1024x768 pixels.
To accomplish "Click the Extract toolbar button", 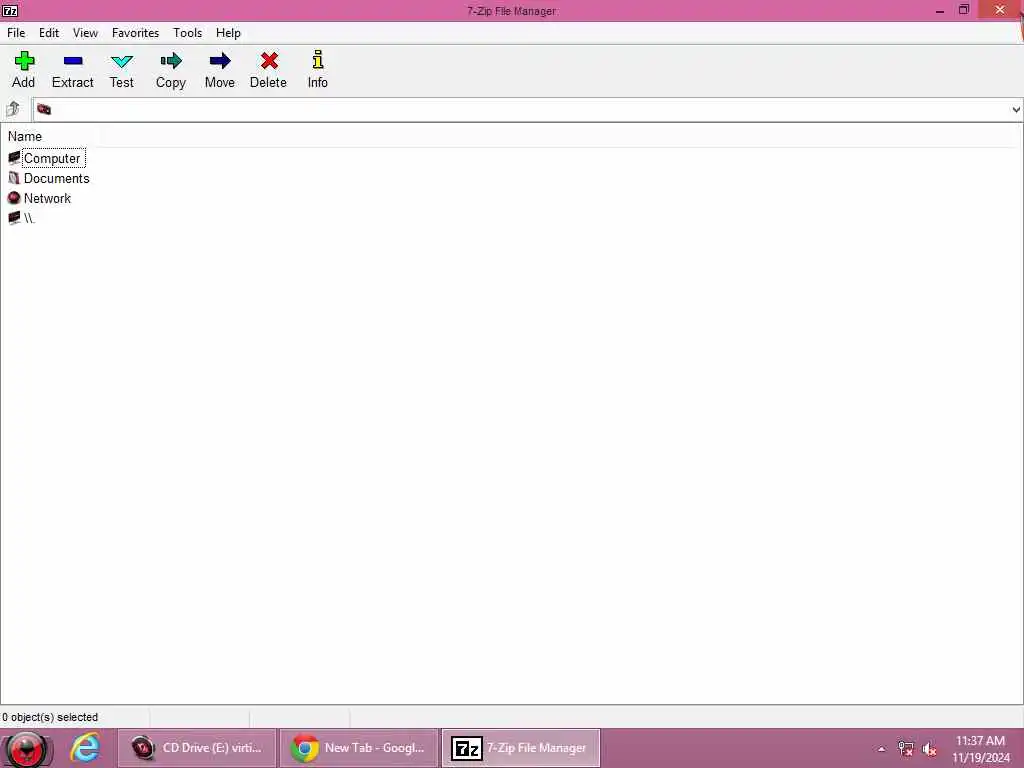I will point(72,70).
